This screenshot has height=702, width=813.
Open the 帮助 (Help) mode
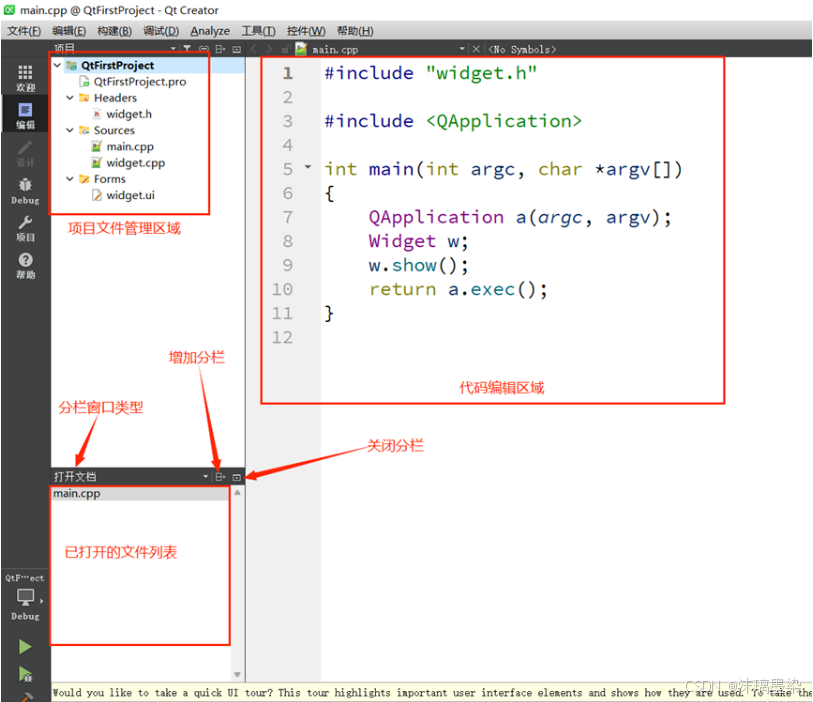[x=25, y=265]
